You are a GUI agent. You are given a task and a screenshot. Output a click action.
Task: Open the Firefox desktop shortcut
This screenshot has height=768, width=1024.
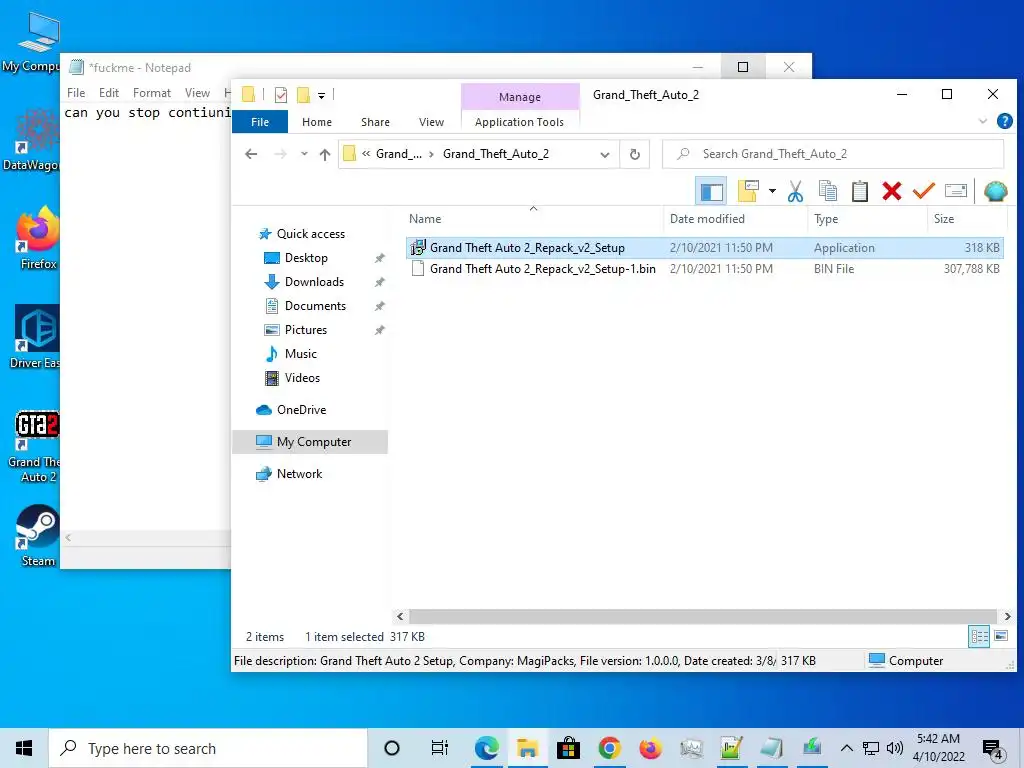click(x=37, y=238)
